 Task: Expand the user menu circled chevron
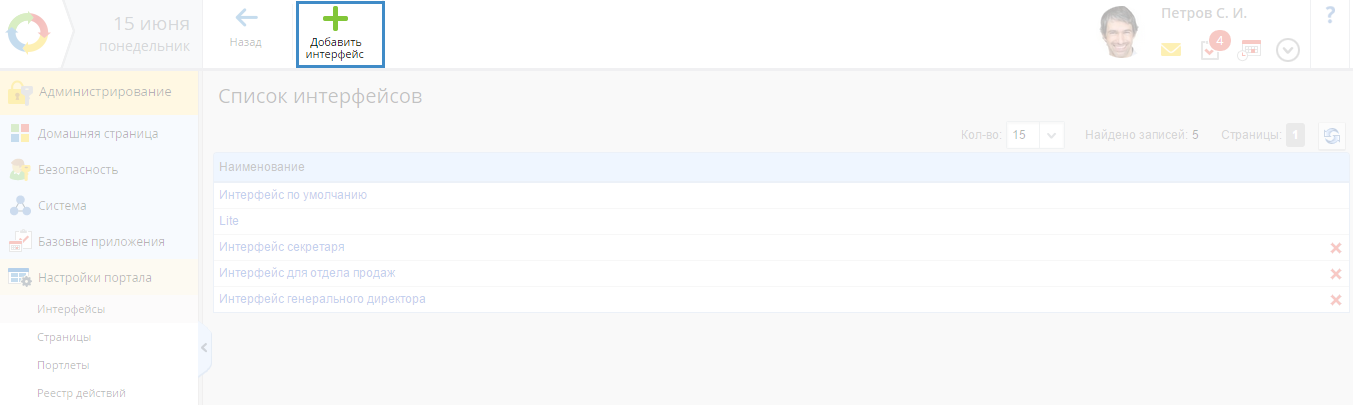(1288, 50)
